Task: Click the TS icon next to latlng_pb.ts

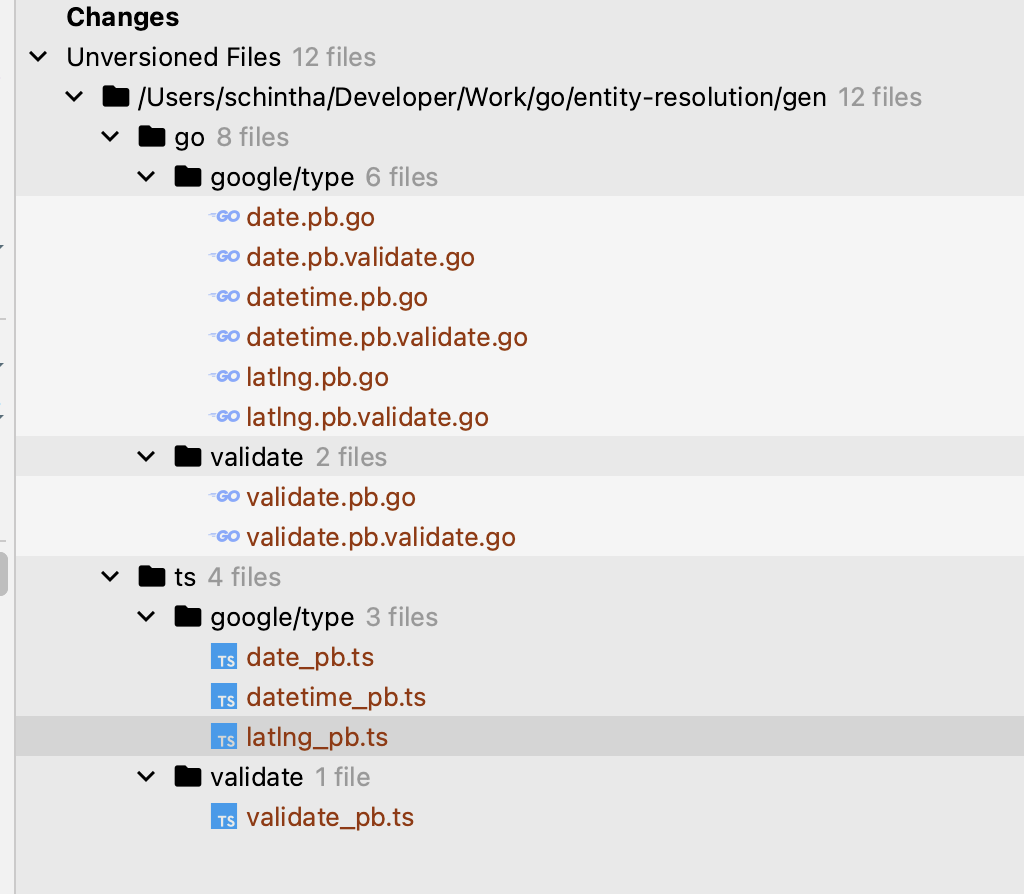Action: tap(225, 737)
